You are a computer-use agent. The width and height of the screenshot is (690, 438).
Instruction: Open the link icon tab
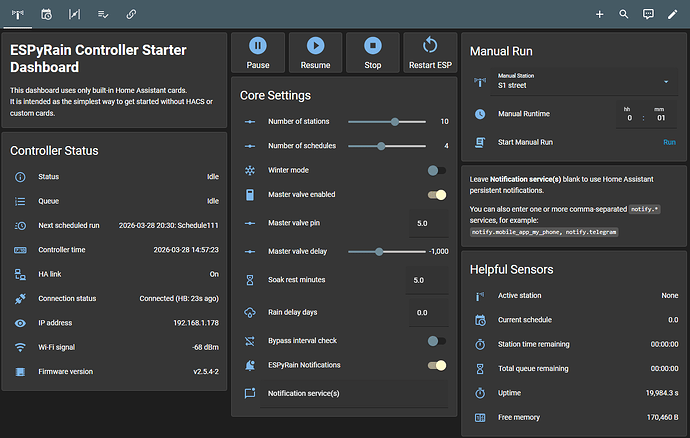pyautogui.click(x=131, y=14)
